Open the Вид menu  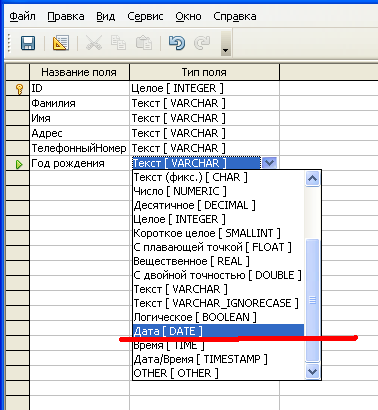tap(106, 16)
